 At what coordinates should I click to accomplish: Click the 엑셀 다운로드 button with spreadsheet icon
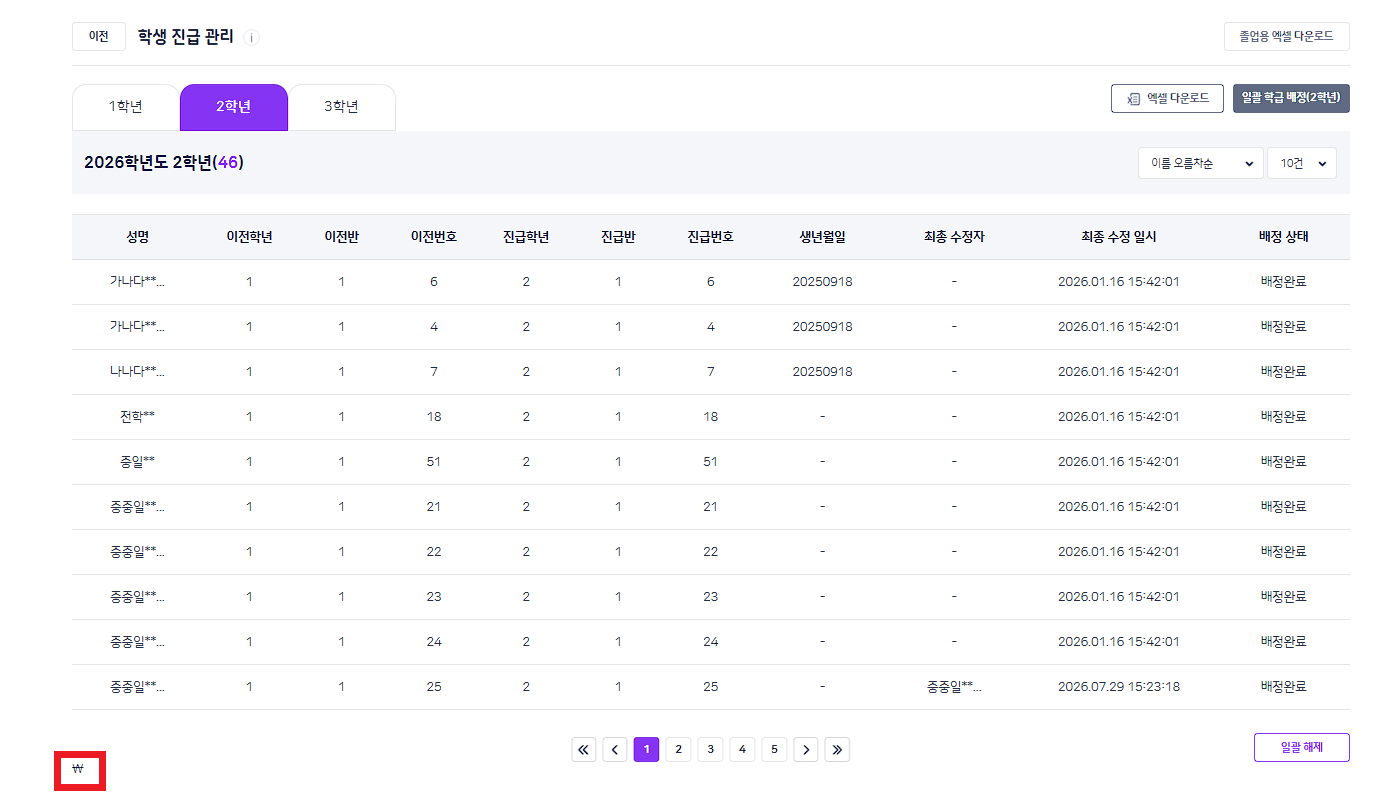(x=1167, y=98)
